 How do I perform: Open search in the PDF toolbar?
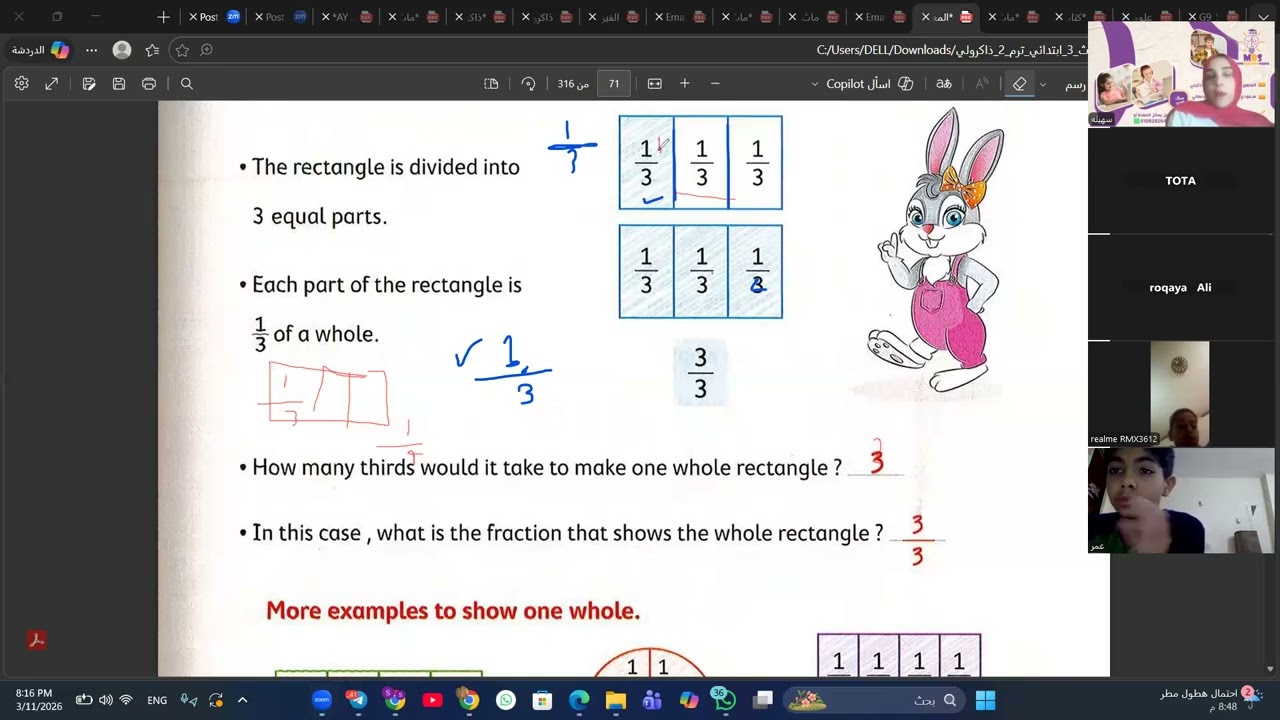(187, 84)
